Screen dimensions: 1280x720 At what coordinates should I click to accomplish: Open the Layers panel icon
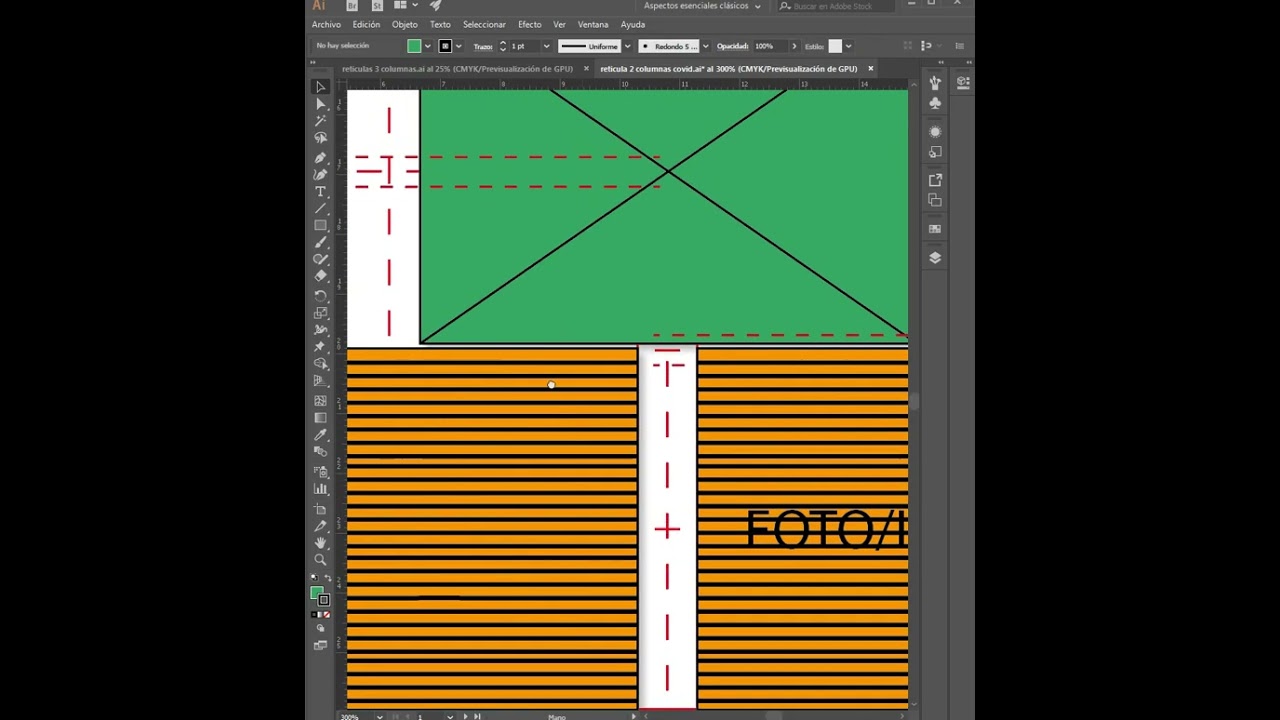click(x=935, y=257)
